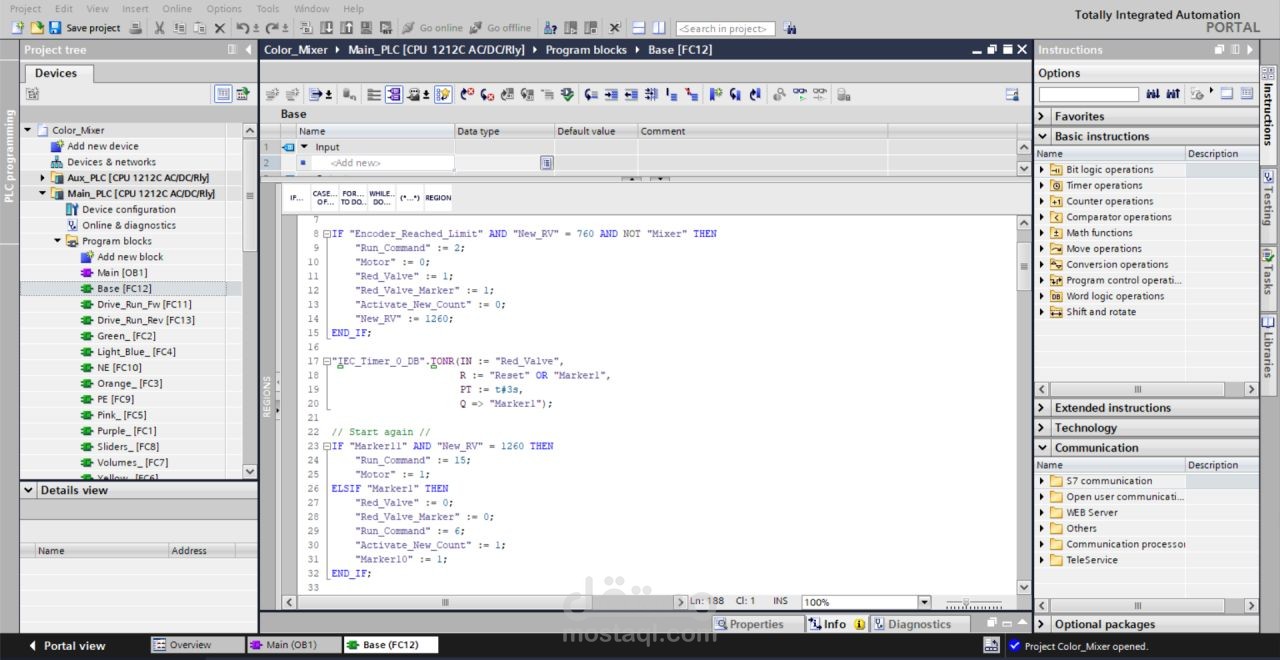
Task: Expand the Favorites section
Action: click(1043, 116)
